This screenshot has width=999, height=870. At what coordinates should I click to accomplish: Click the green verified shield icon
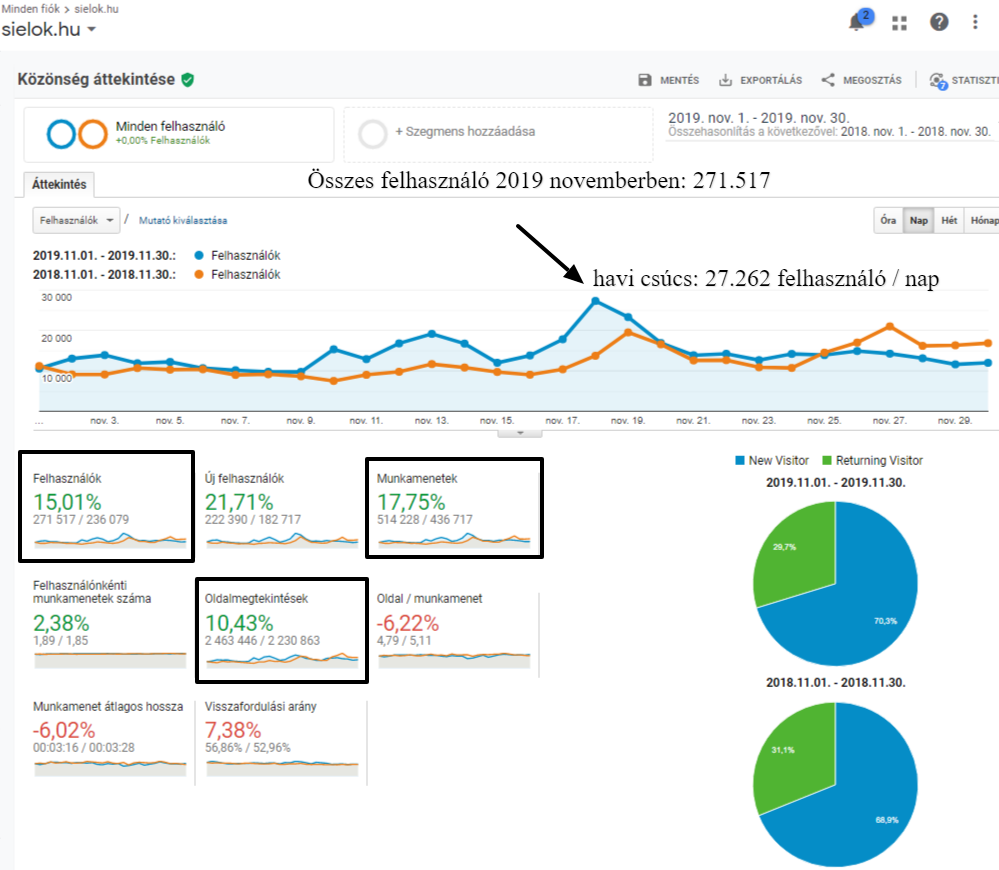[x=188, y=79]
